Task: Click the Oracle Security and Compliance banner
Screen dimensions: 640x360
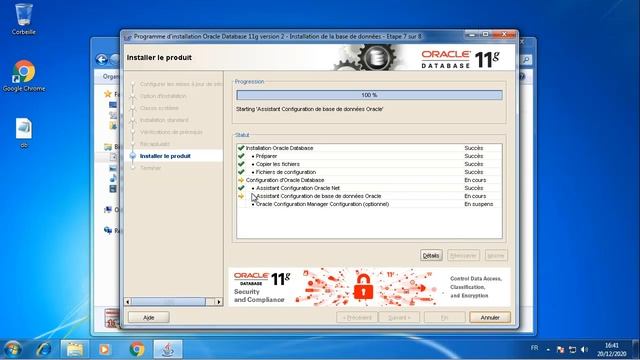Action: tap(369, 287)
